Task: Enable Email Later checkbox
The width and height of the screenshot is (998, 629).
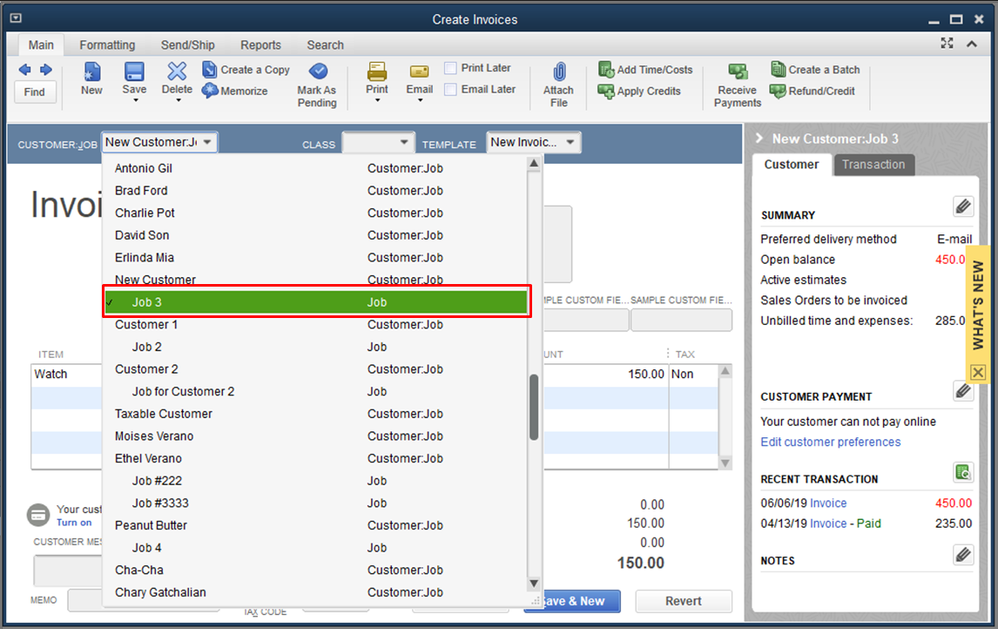Action: (x=451, y=90)
